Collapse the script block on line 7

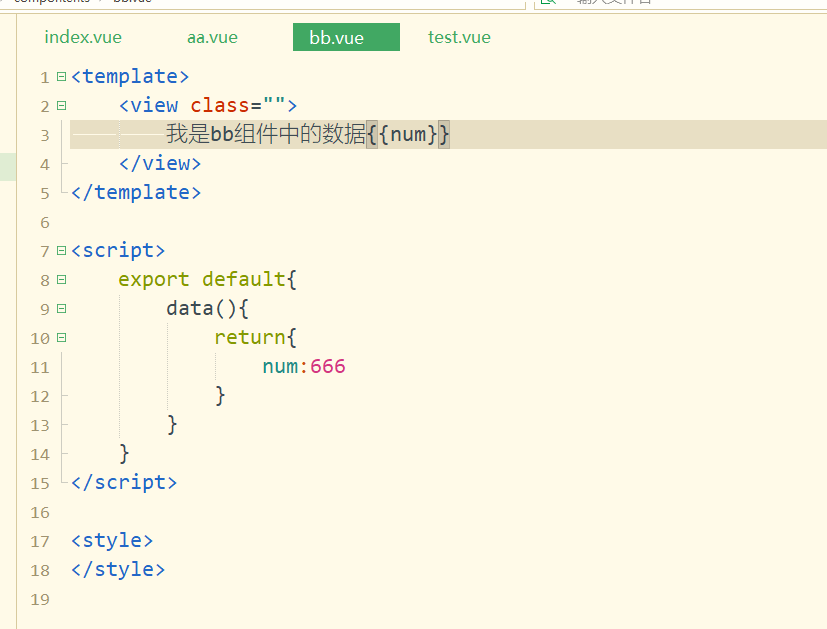[x=62, y=250]
